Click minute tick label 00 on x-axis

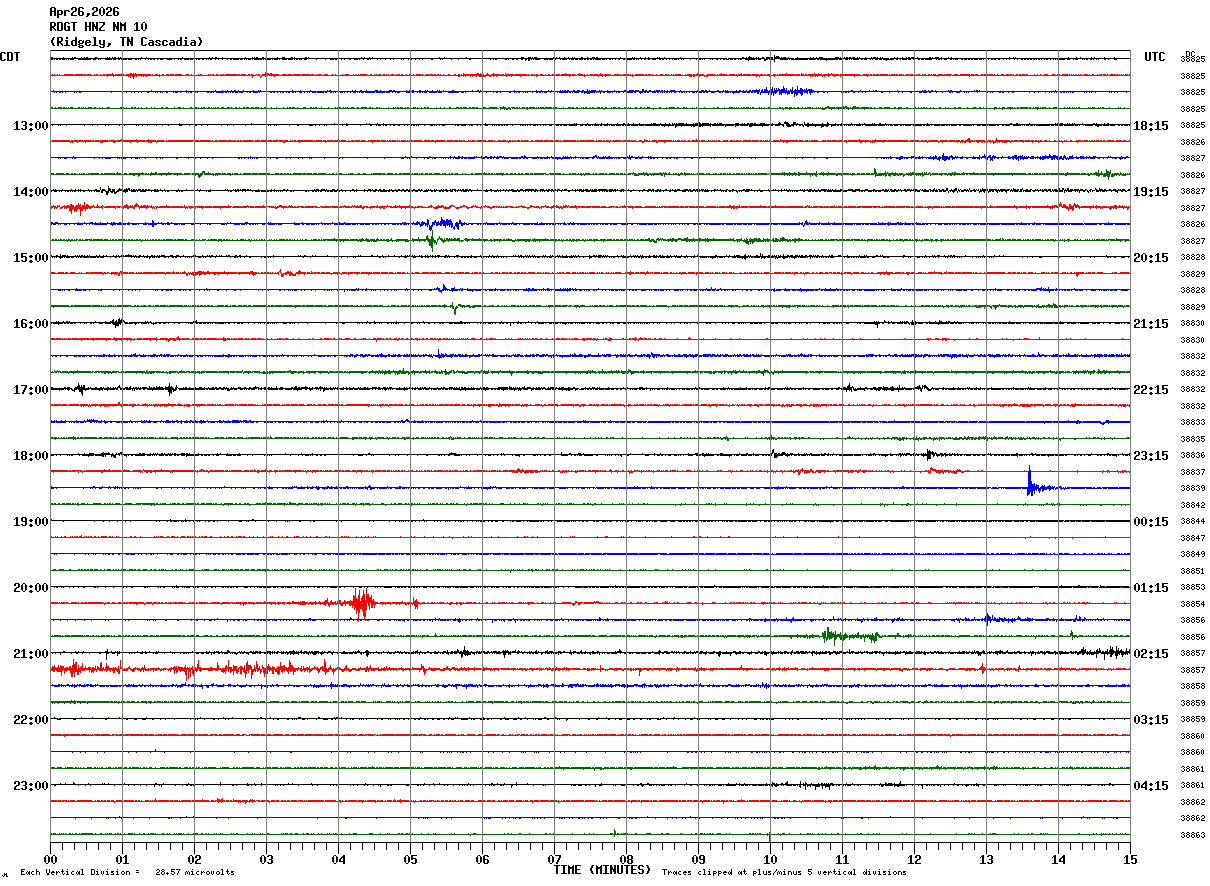[x=50, y=860]
